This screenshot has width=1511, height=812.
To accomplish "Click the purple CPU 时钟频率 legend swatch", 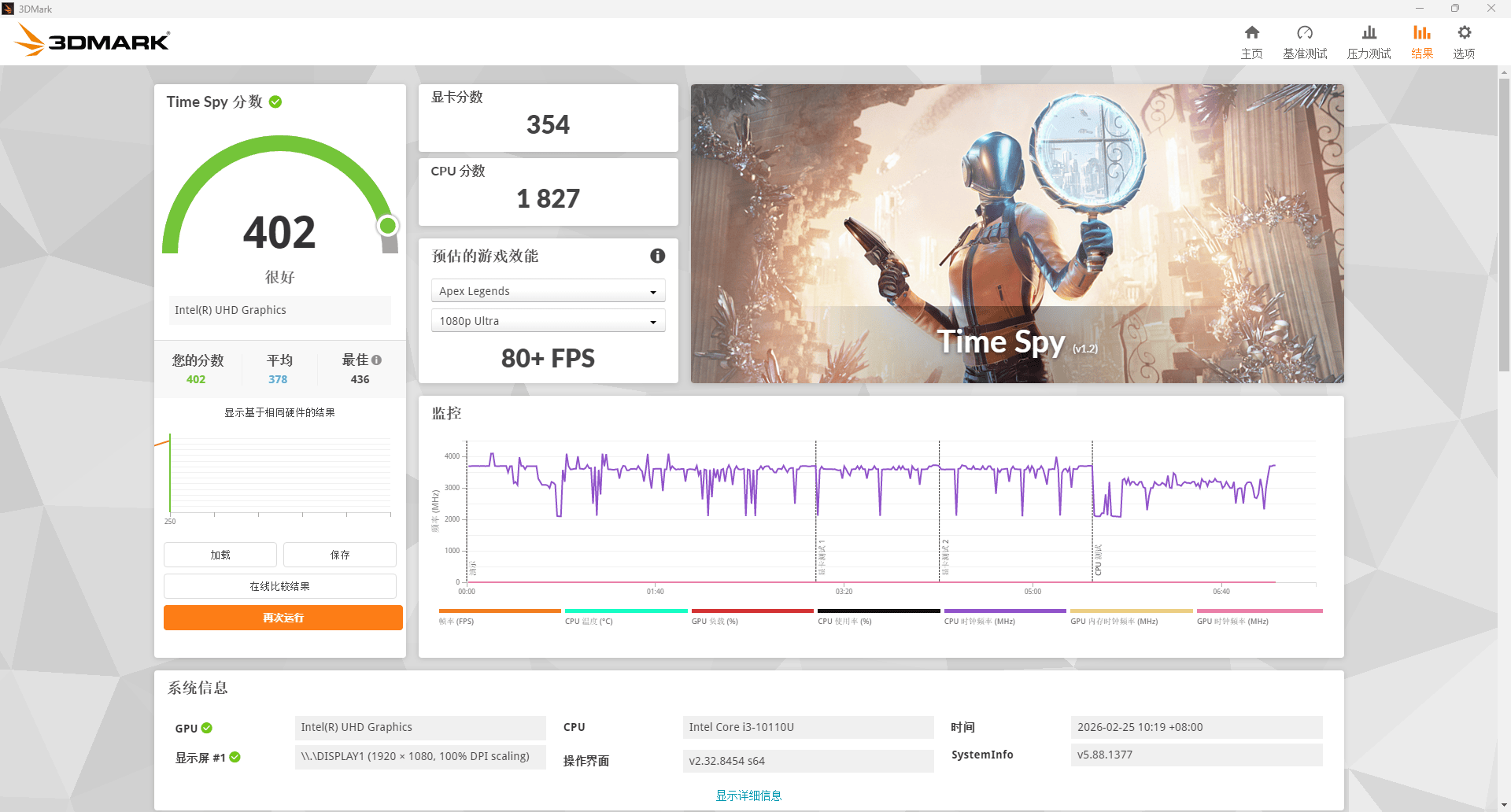I will click(1004, 611).
